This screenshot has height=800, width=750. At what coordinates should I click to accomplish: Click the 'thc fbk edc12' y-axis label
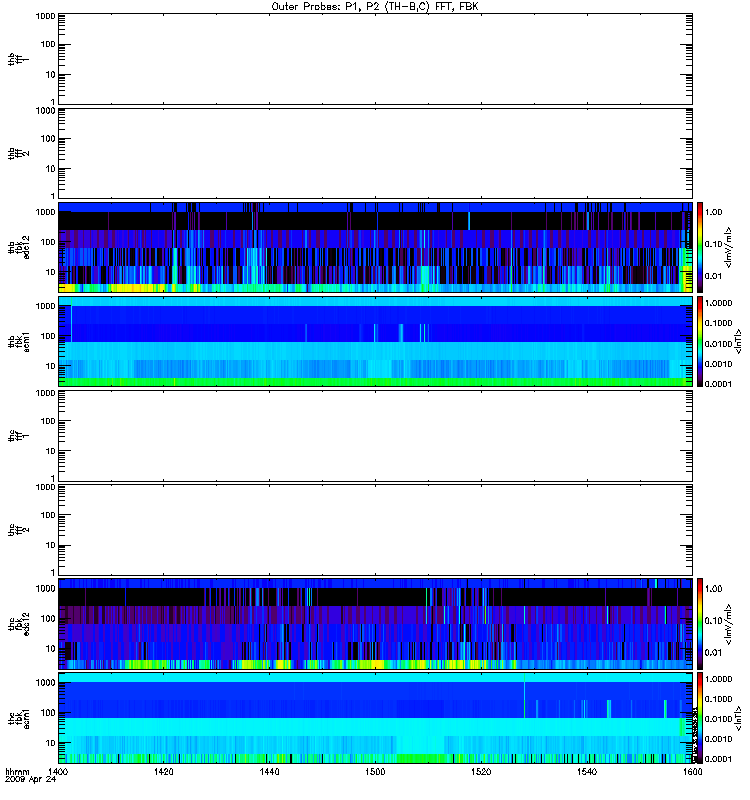(18, 624)
